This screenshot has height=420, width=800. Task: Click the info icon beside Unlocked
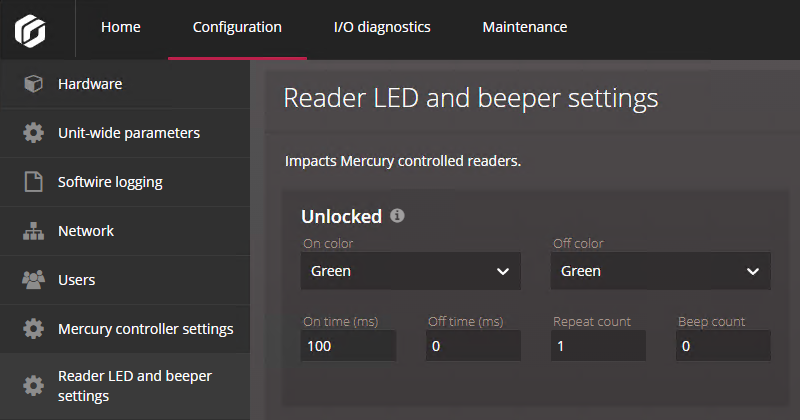tap(397, 216)
